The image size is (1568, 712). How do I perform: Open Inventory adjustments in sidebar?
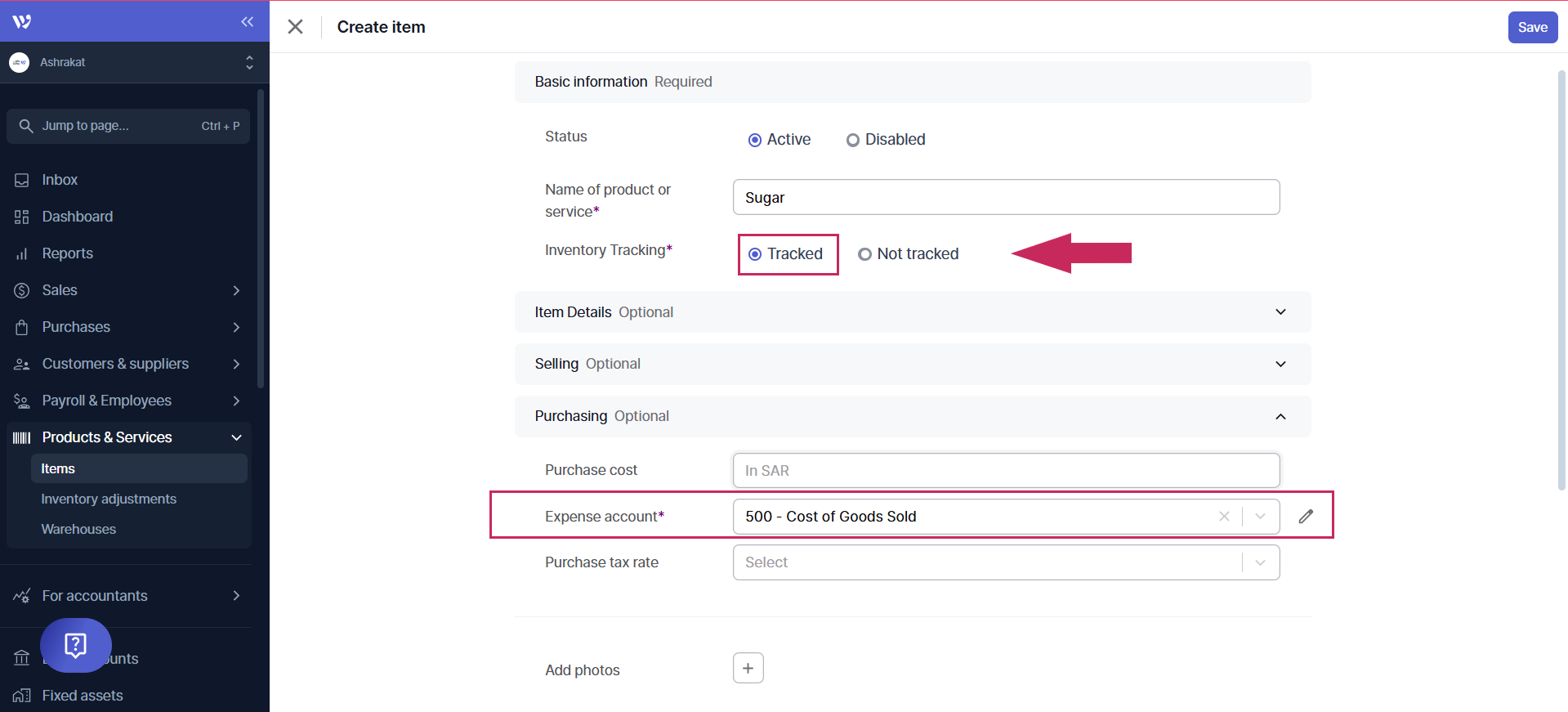click(x=109, y=499)
